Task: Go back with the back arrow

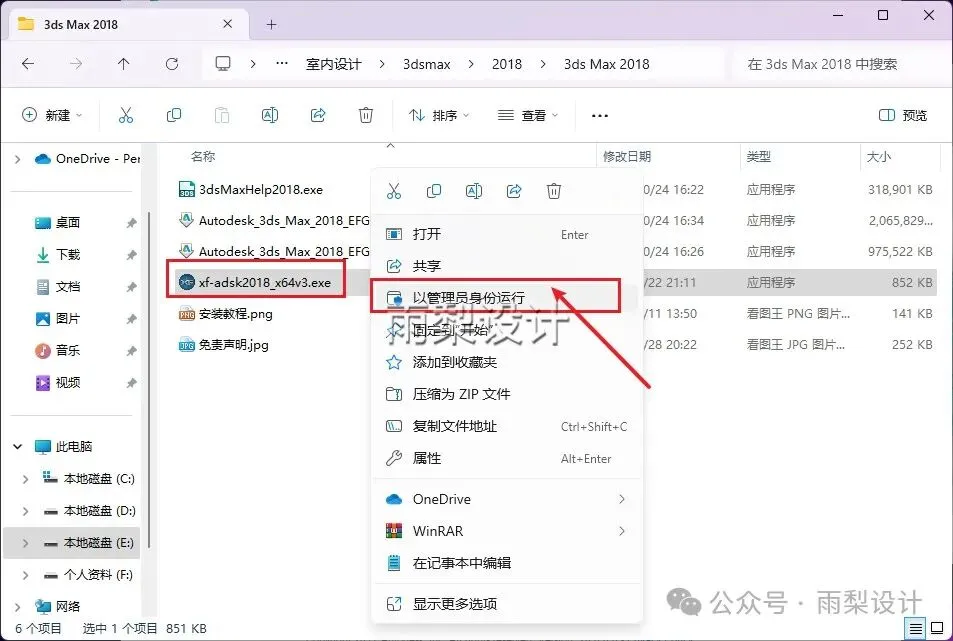Action: pyautogui.click(x=28, y=64)
